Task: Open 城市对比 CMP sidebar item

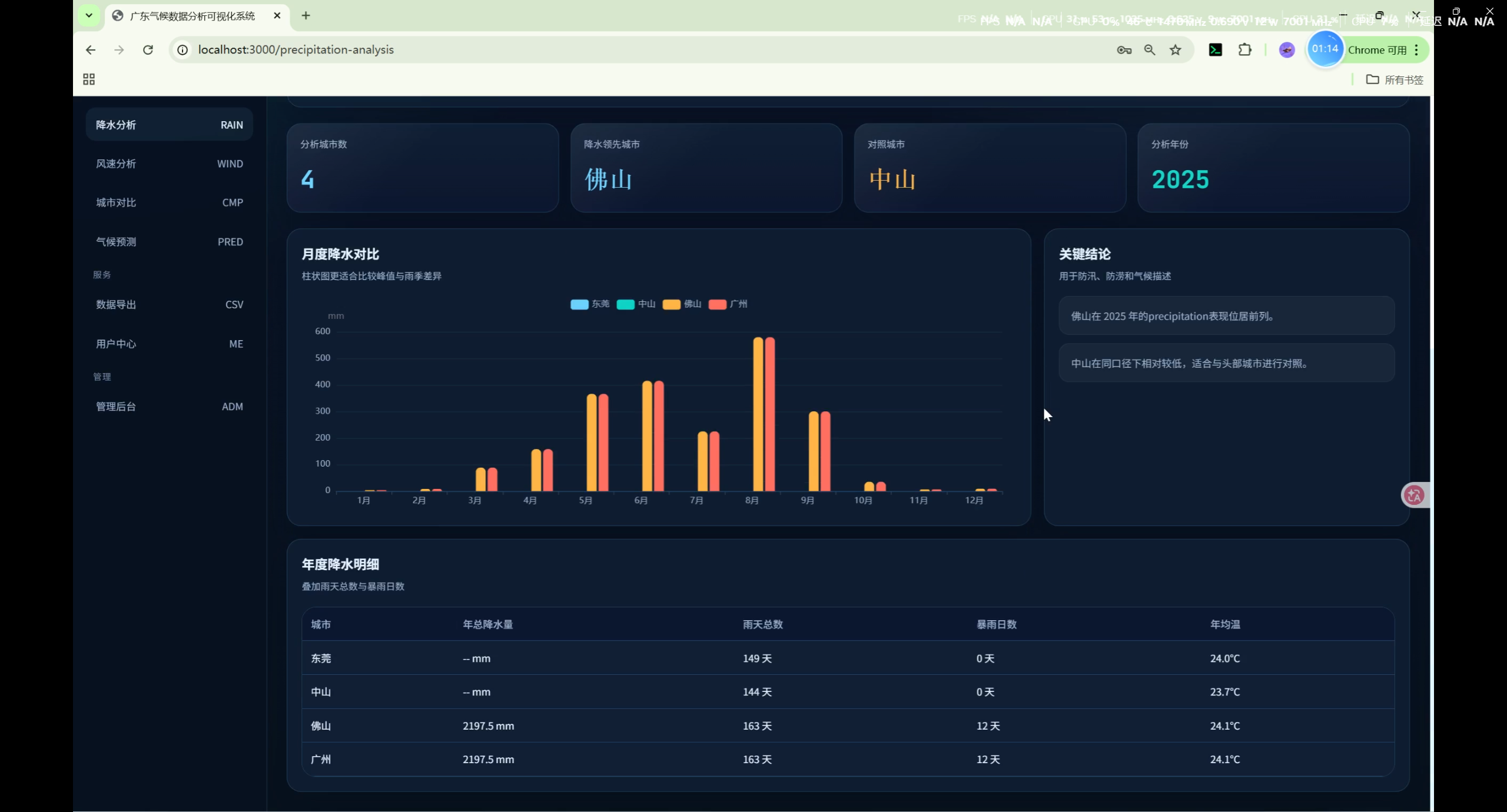Action: 169,202
